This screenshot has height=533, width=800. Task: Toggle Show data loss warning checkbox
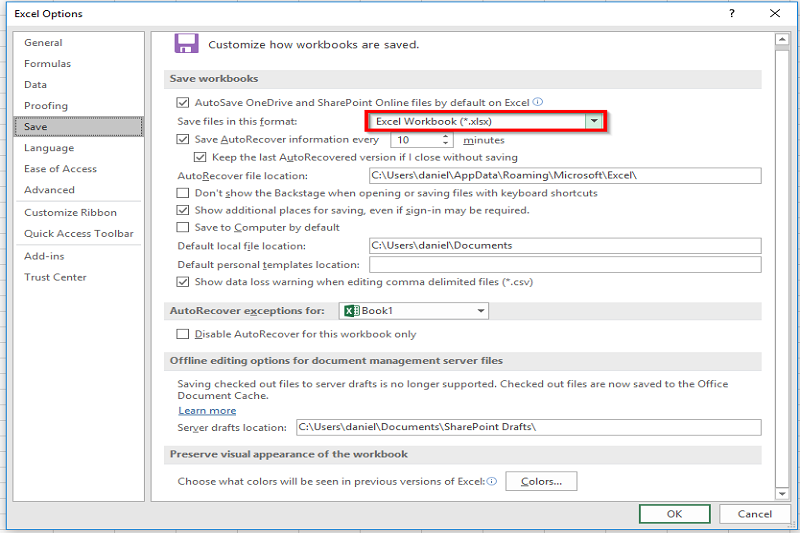tap(183, 282)
